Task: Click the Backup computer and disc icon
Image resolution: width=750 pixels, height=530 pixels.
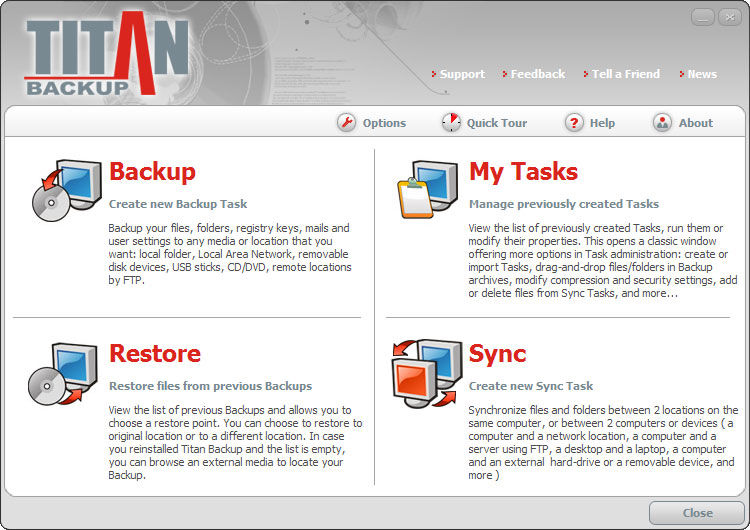Action: (x=66, y=190)
